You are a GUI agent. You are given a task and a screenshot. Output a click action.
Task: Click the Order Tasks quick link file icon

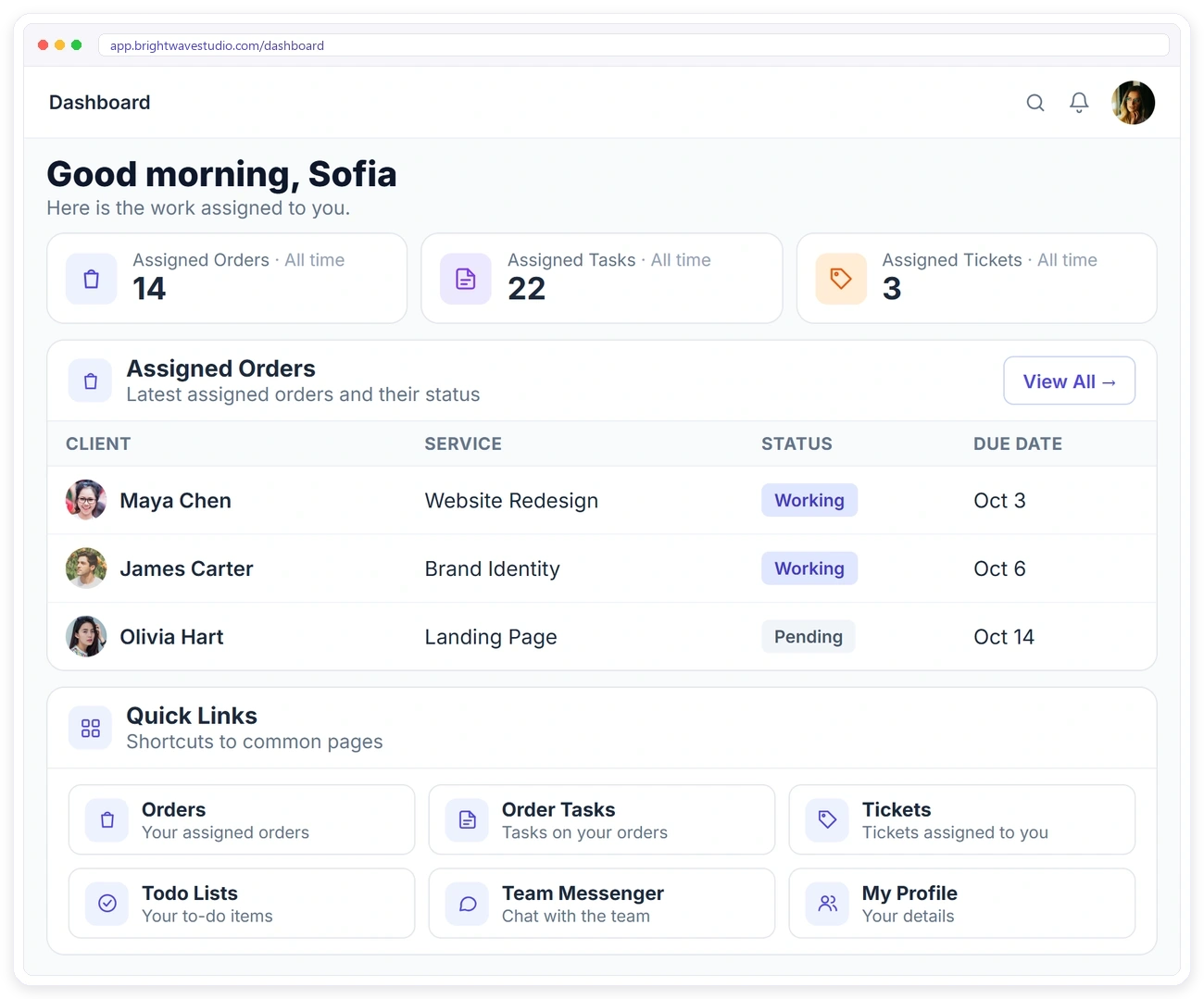pos(468,820)
